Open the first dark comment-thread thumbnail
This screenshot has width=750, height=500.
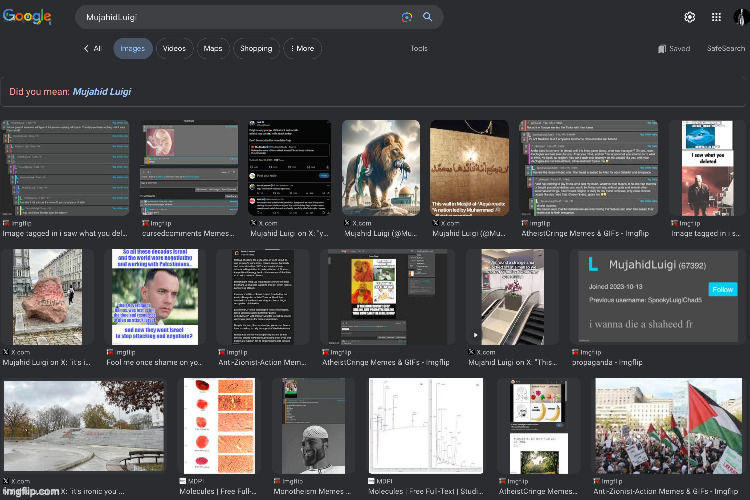tap(66, 167)
